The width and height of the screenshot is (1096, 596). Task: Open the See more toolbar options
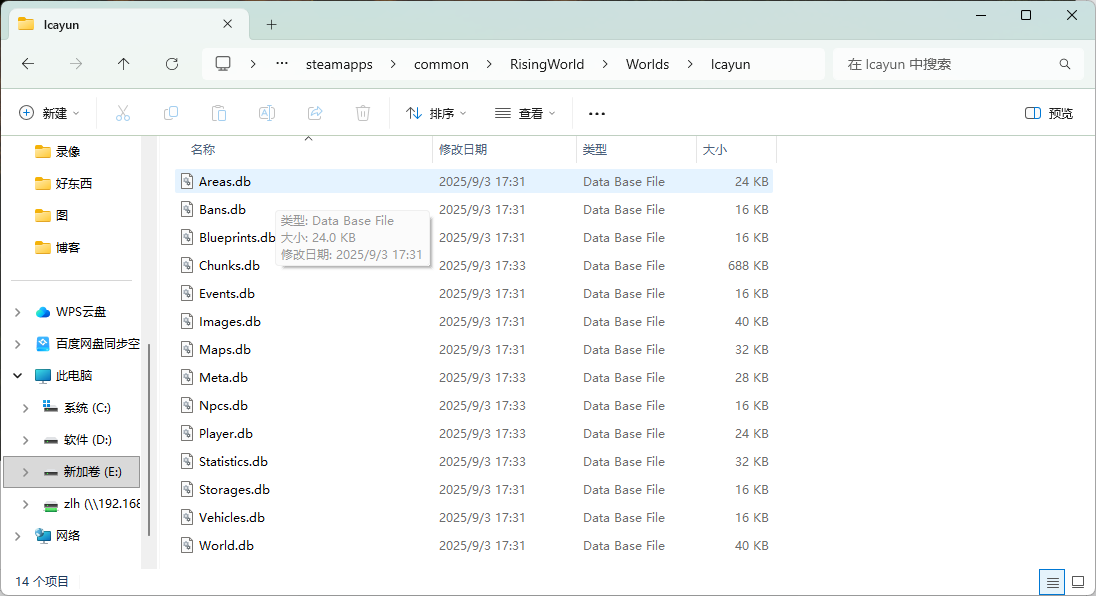tap(597, 113)
